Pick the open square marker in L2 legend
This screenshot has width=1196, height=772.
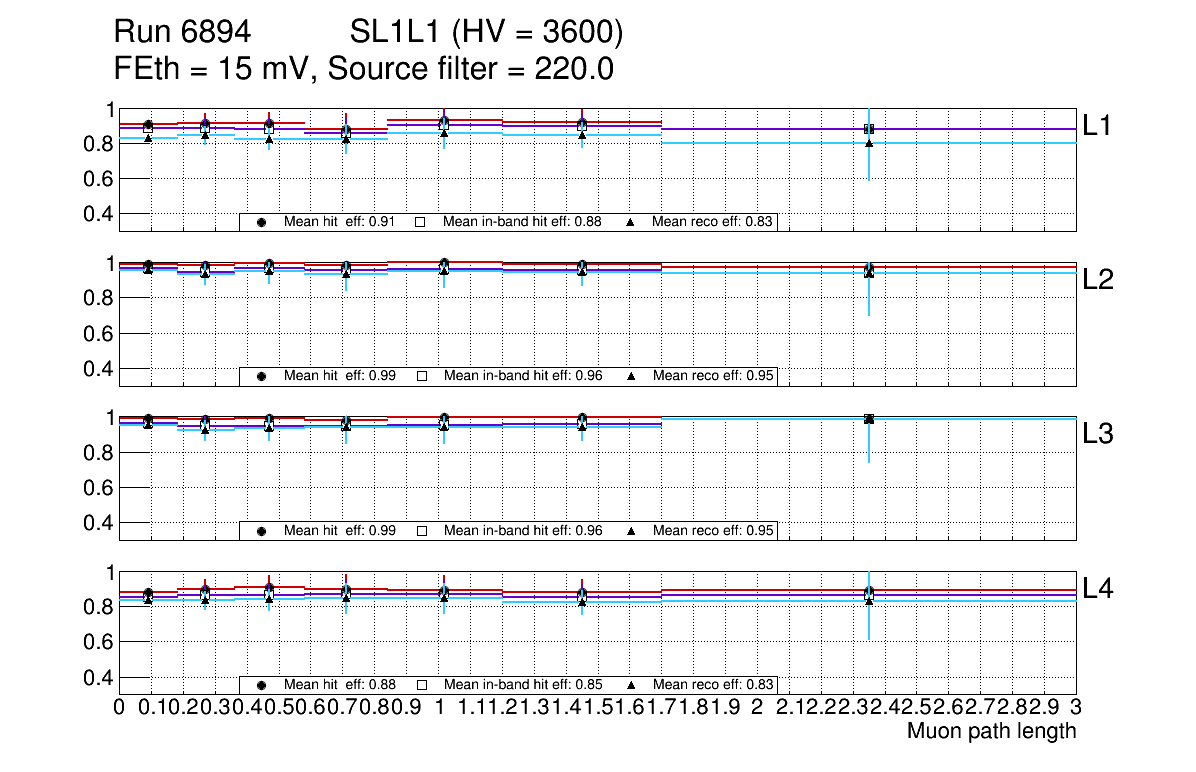(421, 376)
